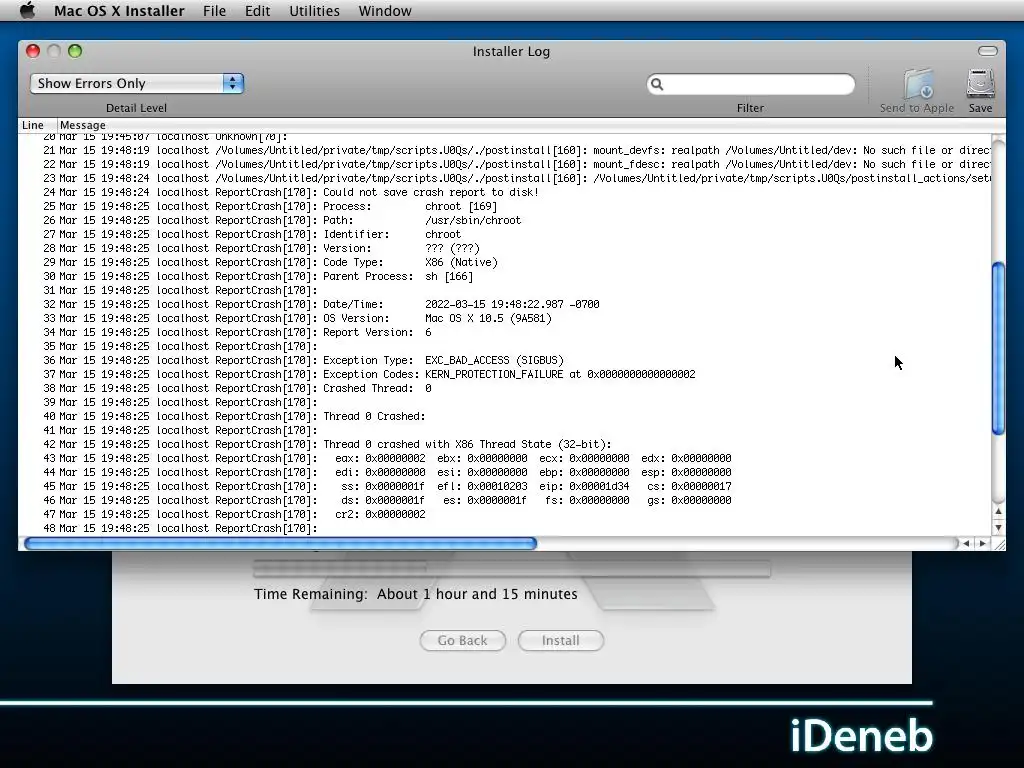The height and width of the screenshot is (768, 1024).
Task: Select log line 44 with edi register values
Action: pyautogui.click(x=505, y=472)
